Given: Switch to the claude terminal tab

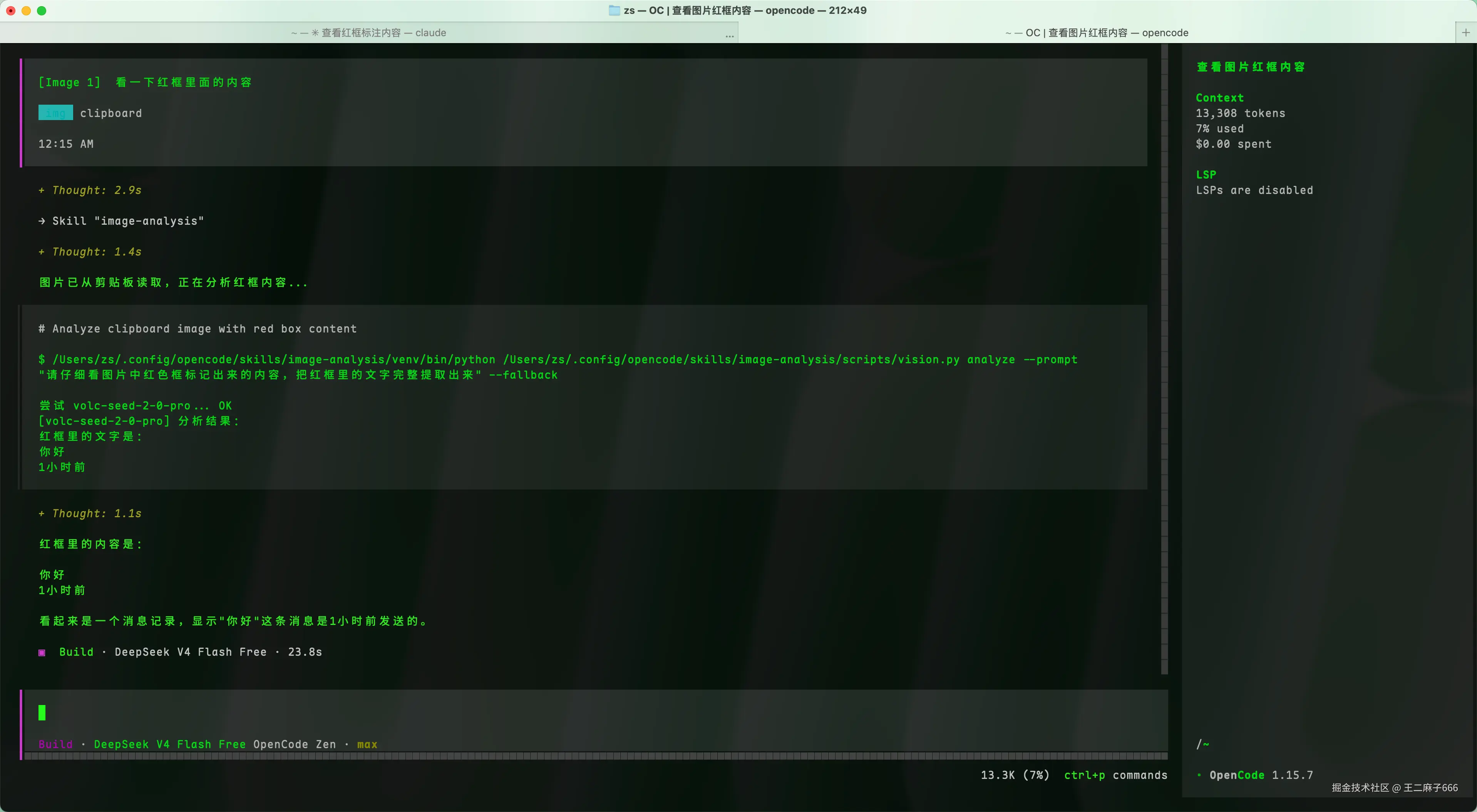Looking at the screenshot, I should pyautogui.click(x=369, y=33).
